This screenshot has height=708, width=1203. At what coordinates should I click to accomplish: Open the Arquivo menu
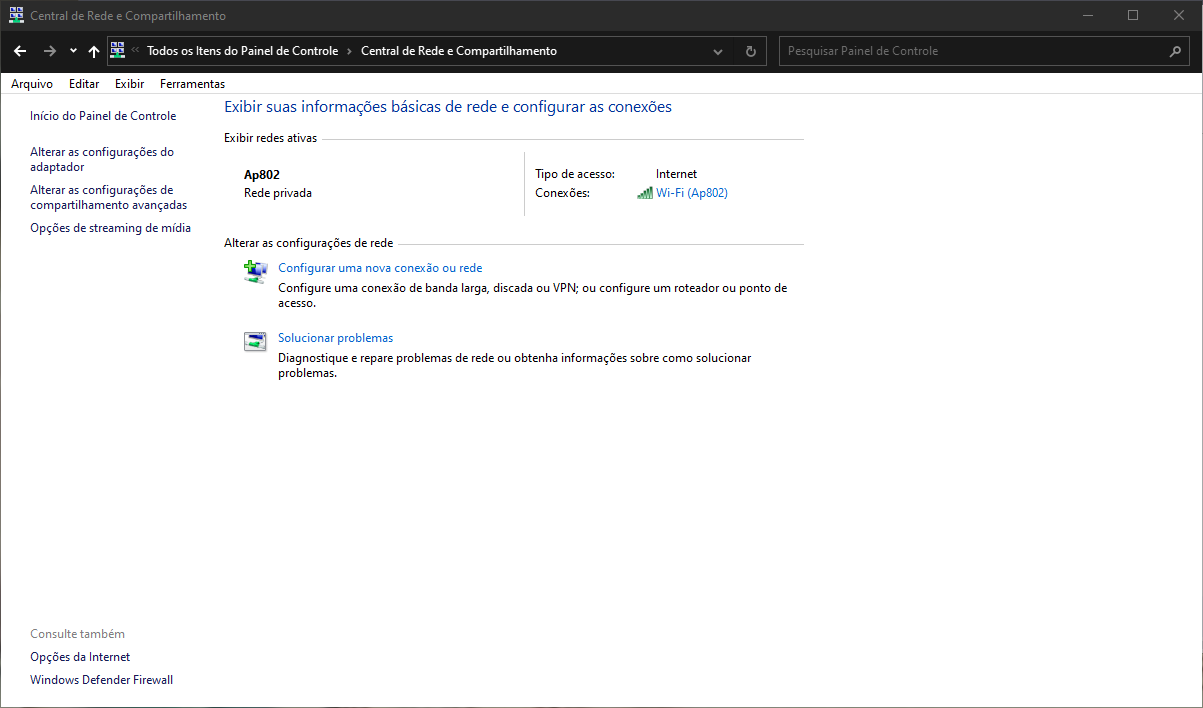coord(31,83)
